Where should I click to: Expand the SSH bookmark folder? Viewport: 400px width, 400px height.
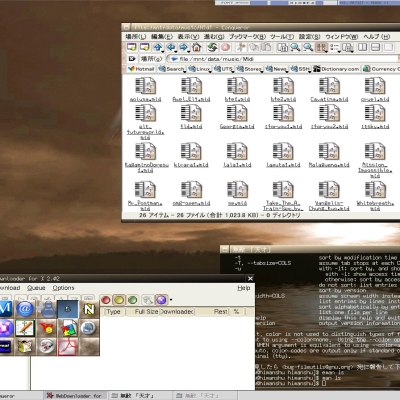301,69
